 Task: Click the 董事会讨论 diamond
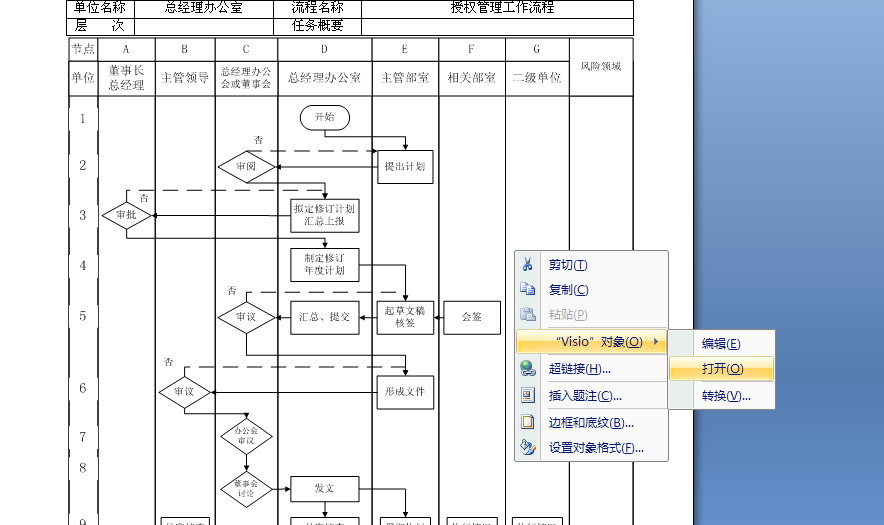point(246,489)
